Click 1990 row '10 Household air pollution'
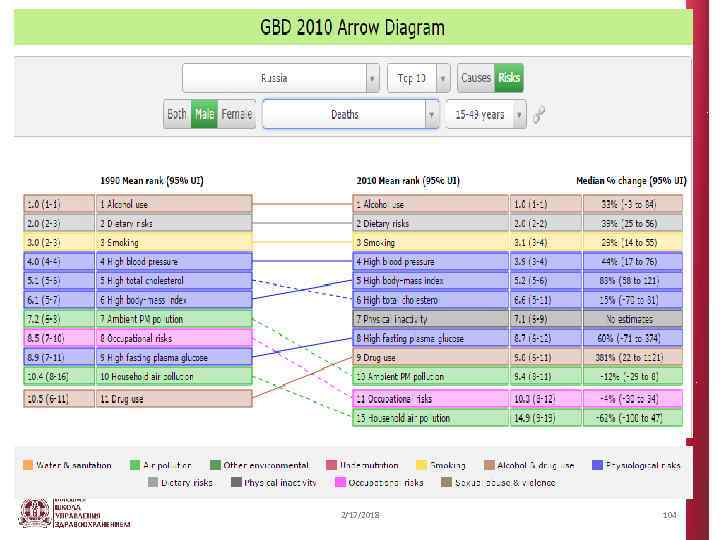Screen dimensions: 720x540 tap(174, 376)
